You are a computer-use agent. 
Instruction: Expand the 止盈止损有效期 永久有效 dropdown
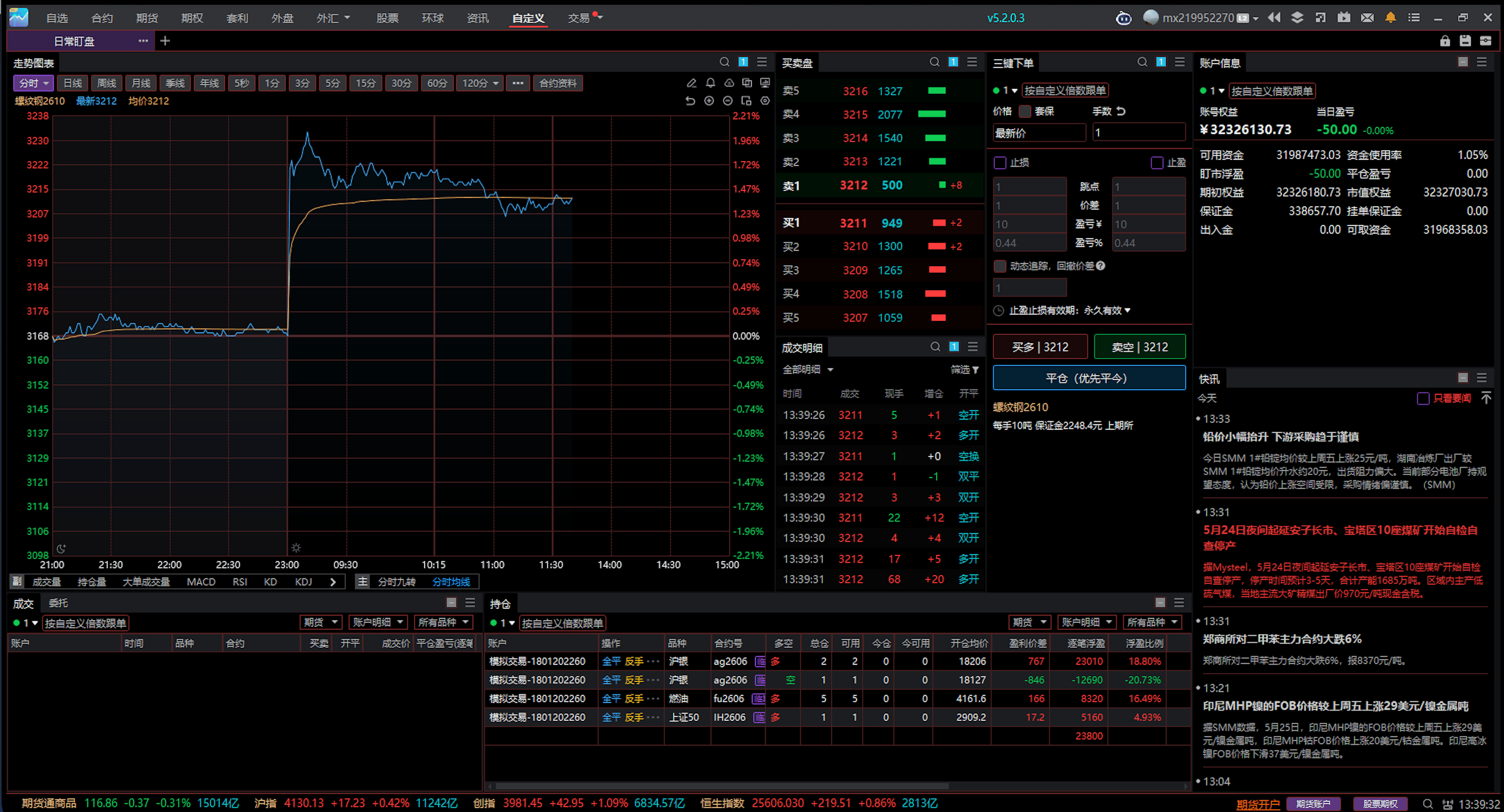coord(1107,311)
